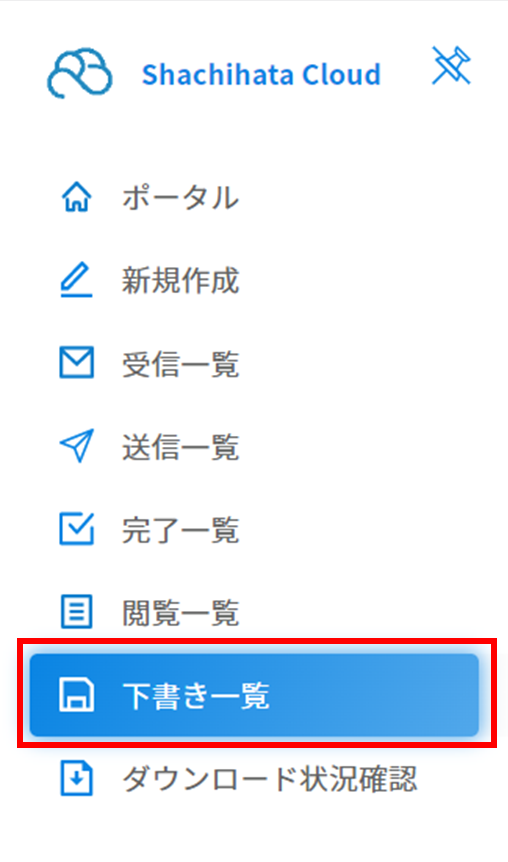Select 新規作成 to create a document
The width and height of the screenshot is (508, 862).
click(x=180, y=280)
